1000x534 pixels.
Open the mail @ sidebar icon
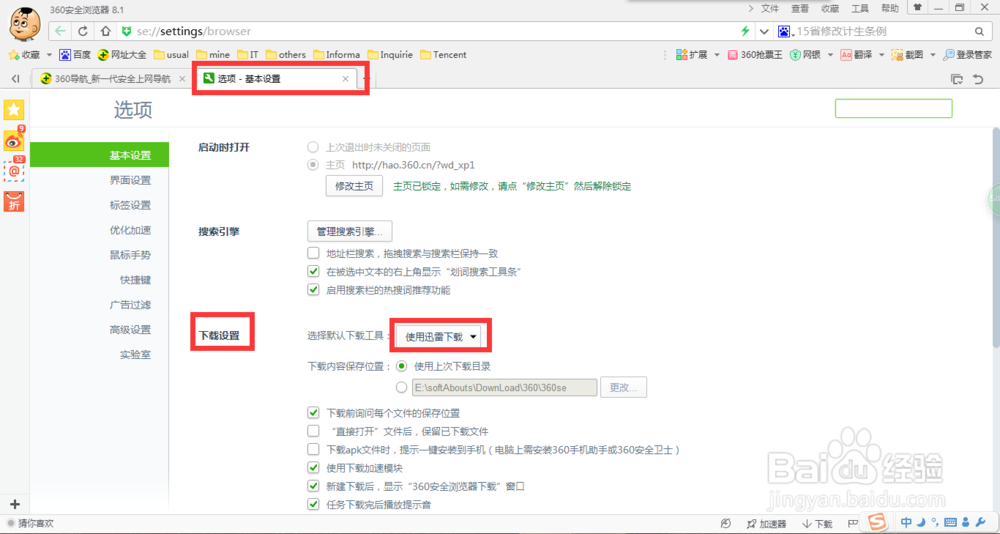click(14, 170)
